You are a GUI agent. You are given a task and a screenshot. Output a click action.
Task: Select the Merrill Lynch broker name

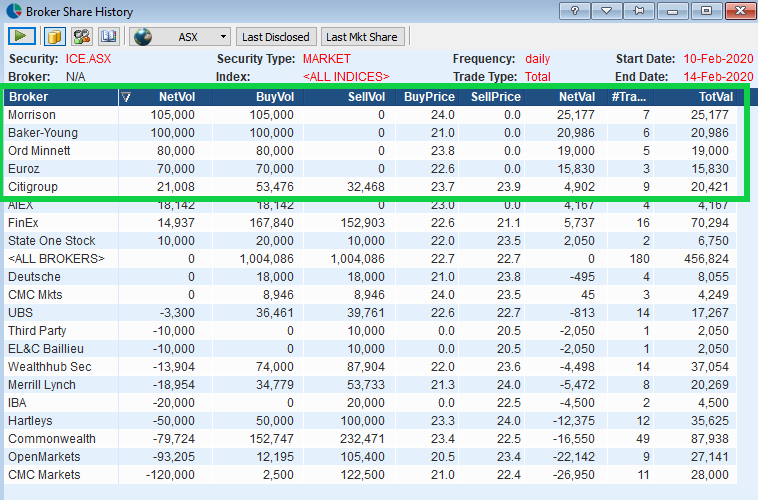point(42,385)
